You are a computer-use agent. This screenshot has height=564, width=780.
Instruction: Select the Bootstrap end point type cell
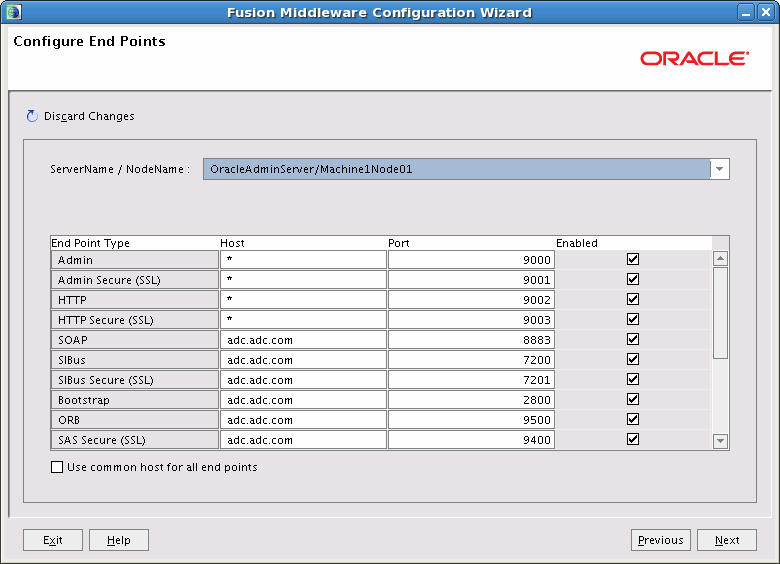tap(135, 400)
